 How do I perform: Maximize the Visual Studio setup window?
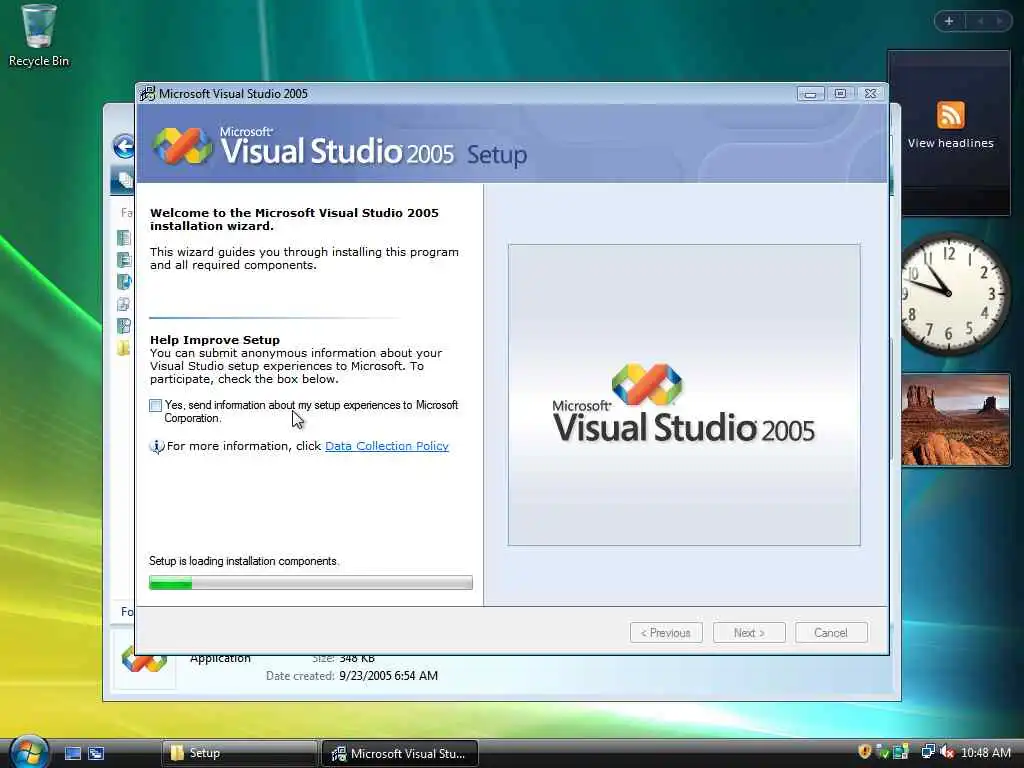click(x=840, y=94)
